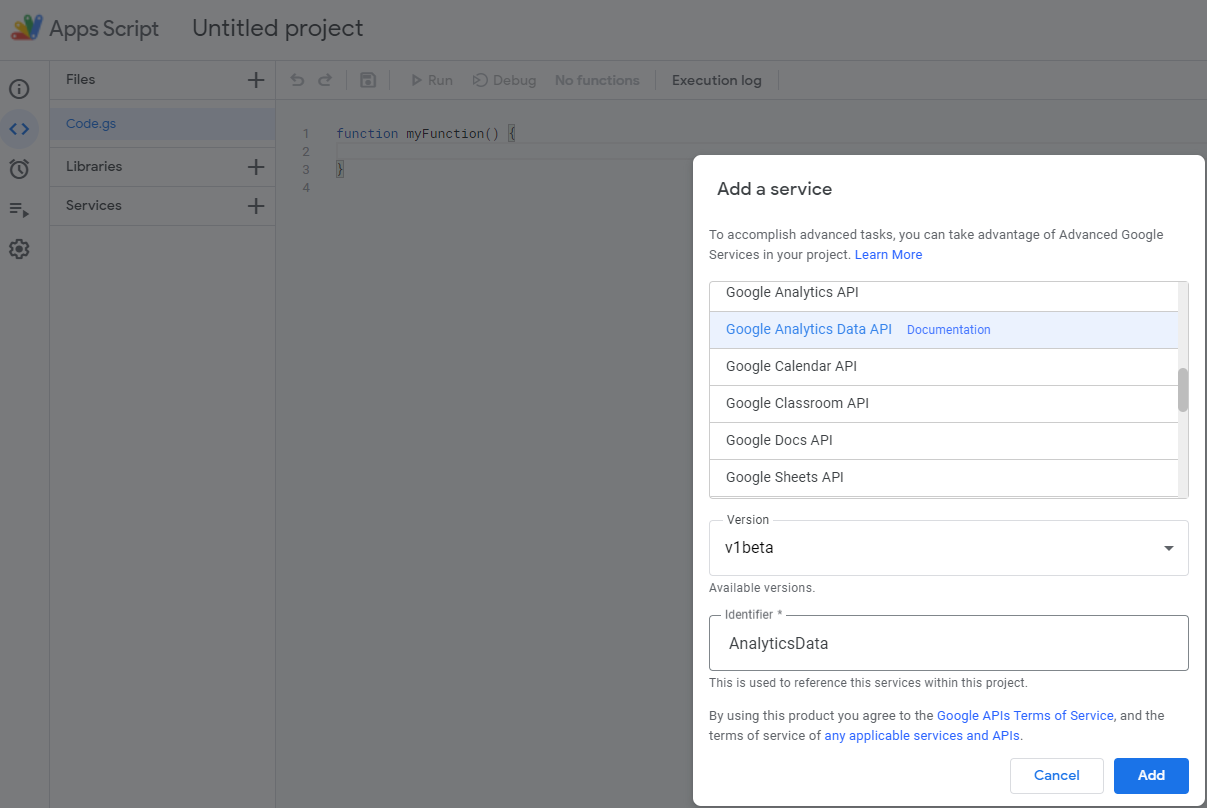Click the services list scrollbar thumb
Viewport: 1207px width, 808px height.
pos(1183,390)
